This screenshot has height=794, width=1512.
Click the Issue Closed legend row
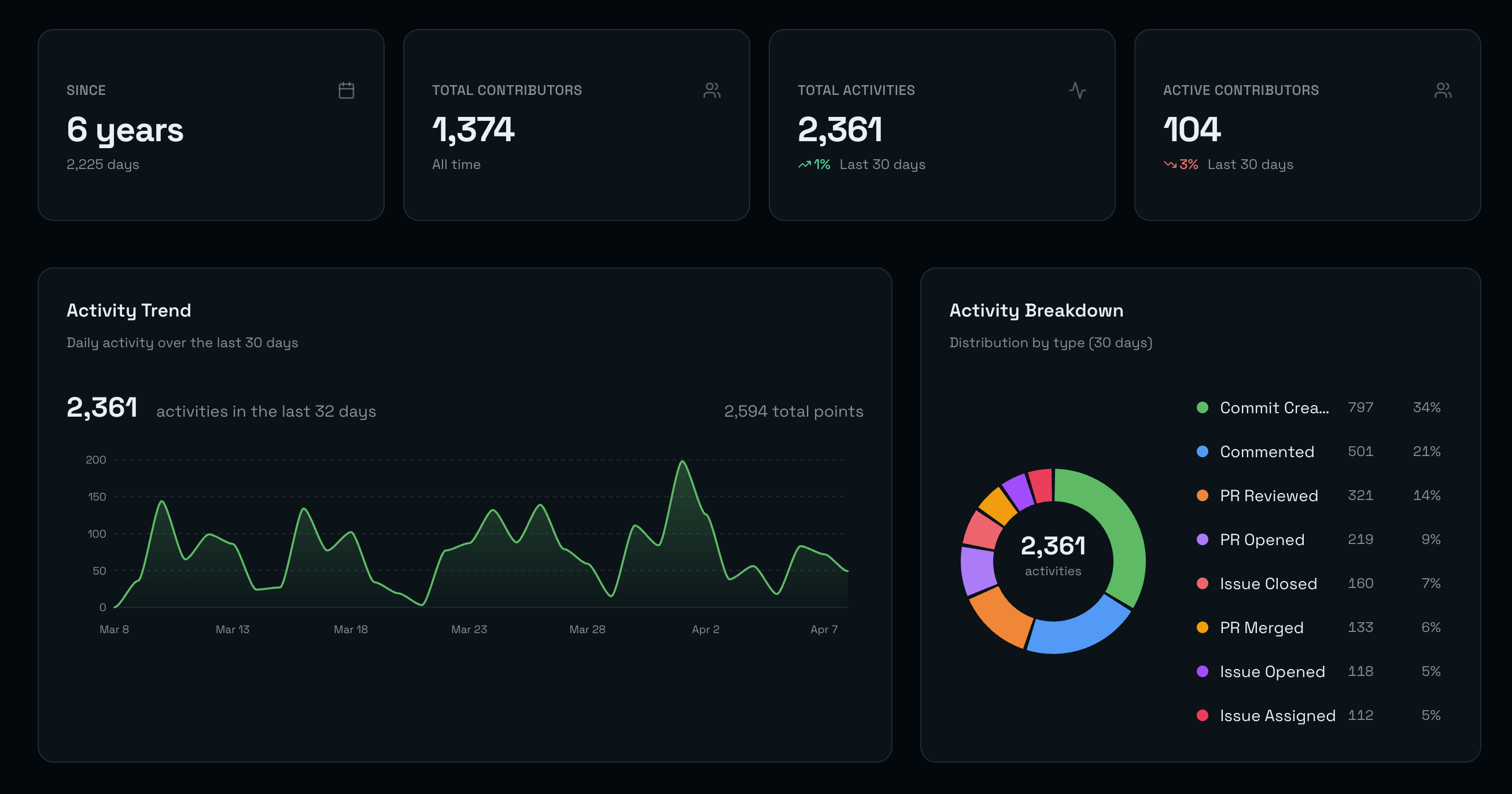tap(1268, 584)
